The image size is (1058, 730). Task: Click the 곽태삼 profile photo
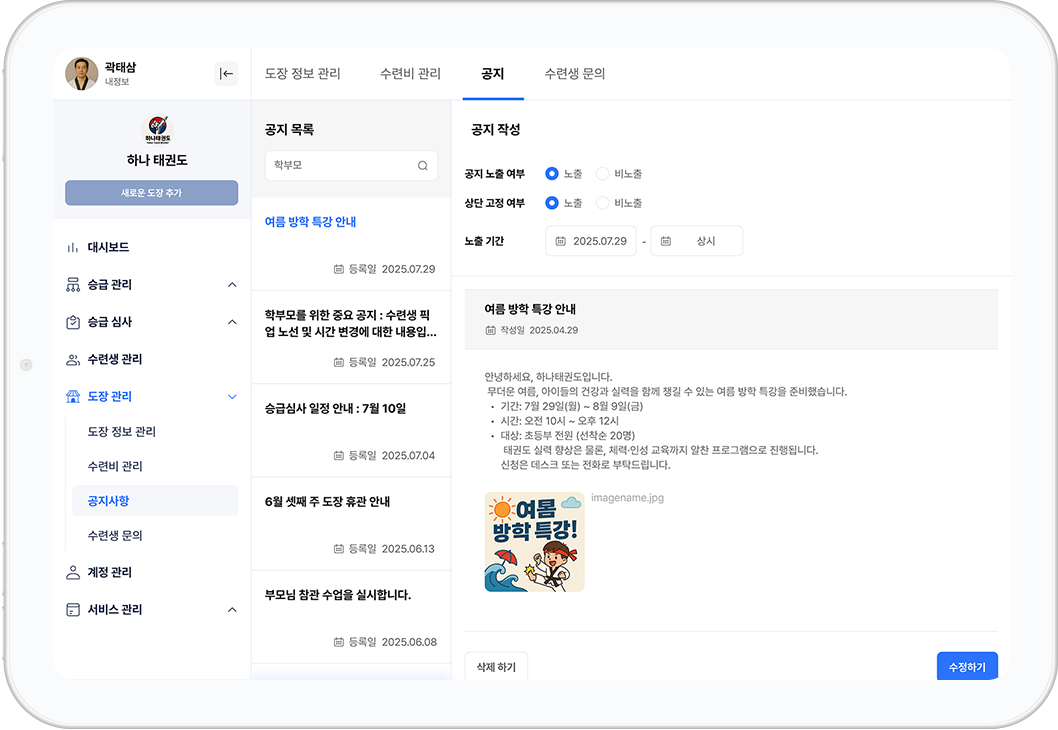pyautogui.click(x=81, y=73)
